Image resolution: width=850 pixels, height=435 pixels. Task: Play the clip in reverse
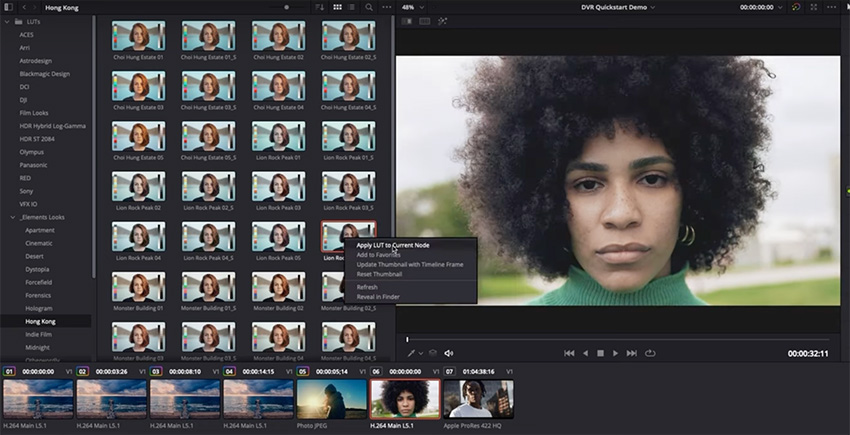tap(585, 353)
